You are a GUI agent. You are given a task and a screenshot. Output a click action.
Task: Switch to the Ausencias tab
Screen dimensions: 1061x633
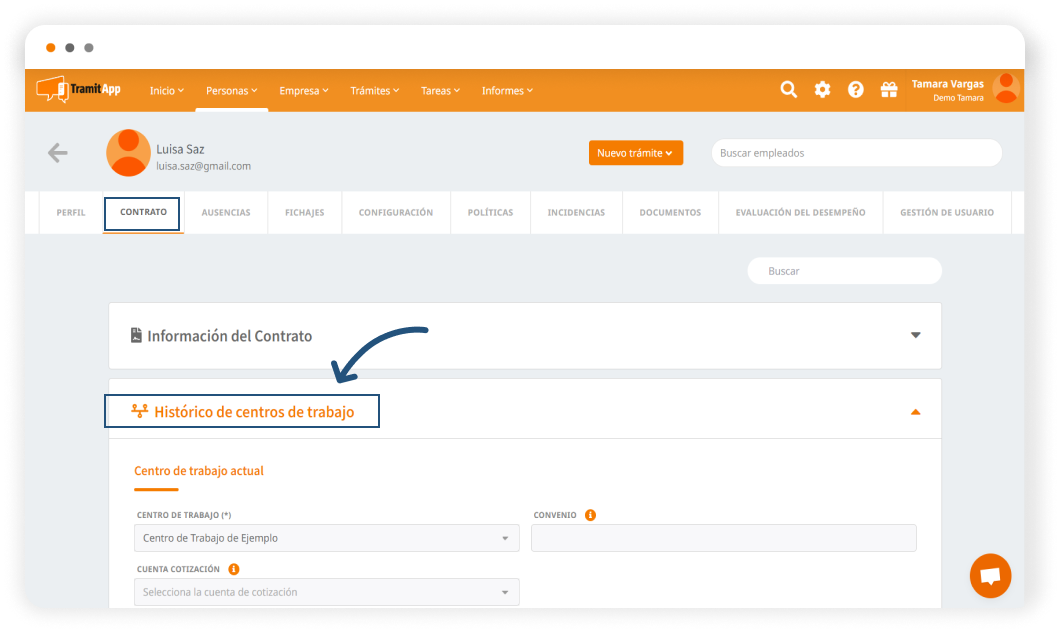click(226, 213)
